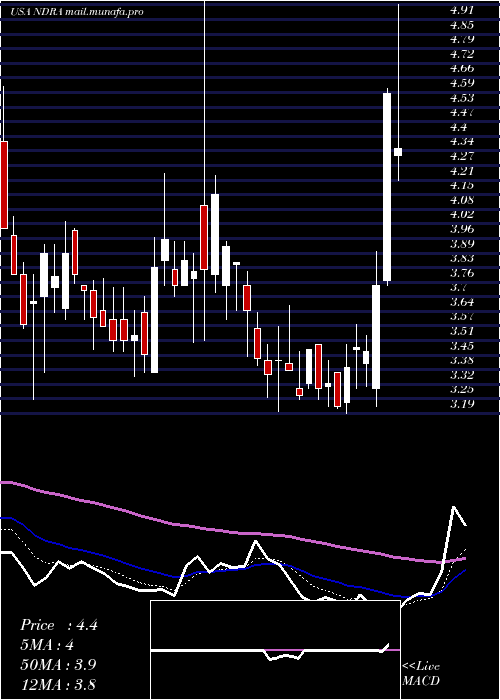Select the 4.66 price axis label
This screenshot has width=500, height=700.
pos(461,68)
